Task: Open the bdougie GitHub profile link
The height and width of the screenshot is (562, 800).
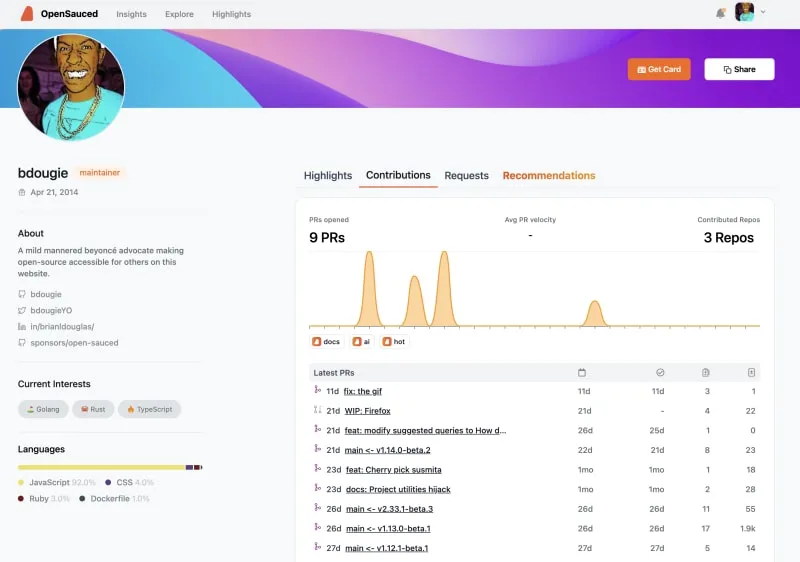Action: click(x=46, y=294)
